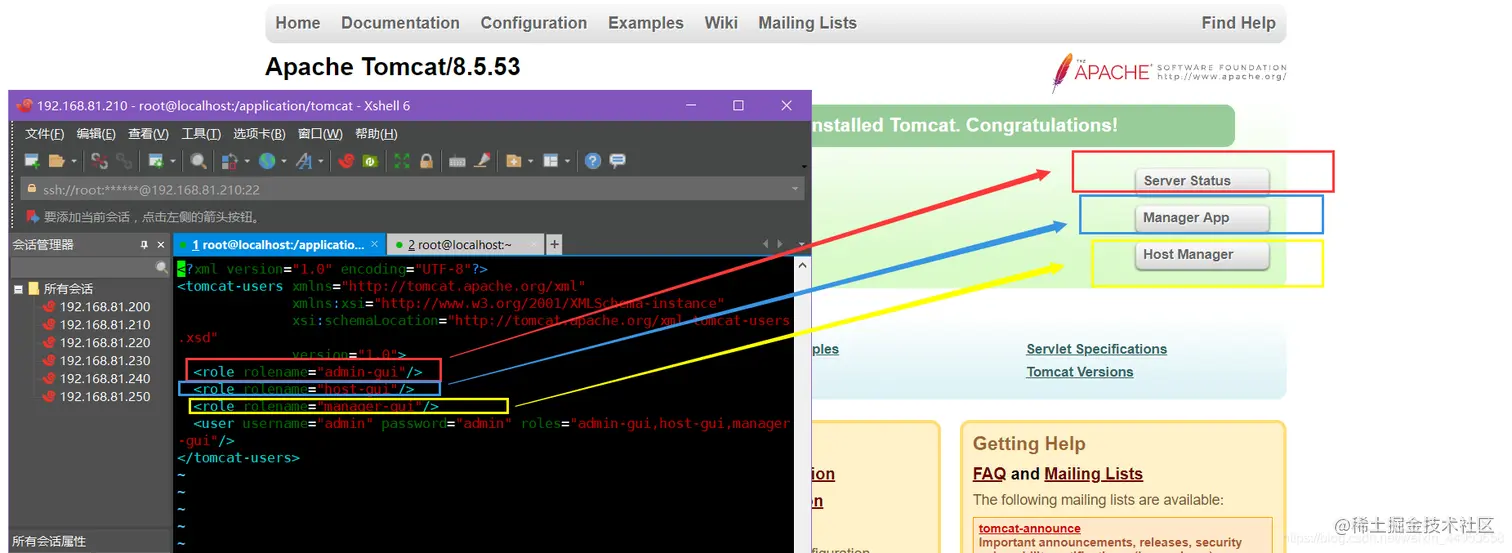Select session 192.168.81.250
This screenshot has width=1512, height=553.
coord(104,397)
